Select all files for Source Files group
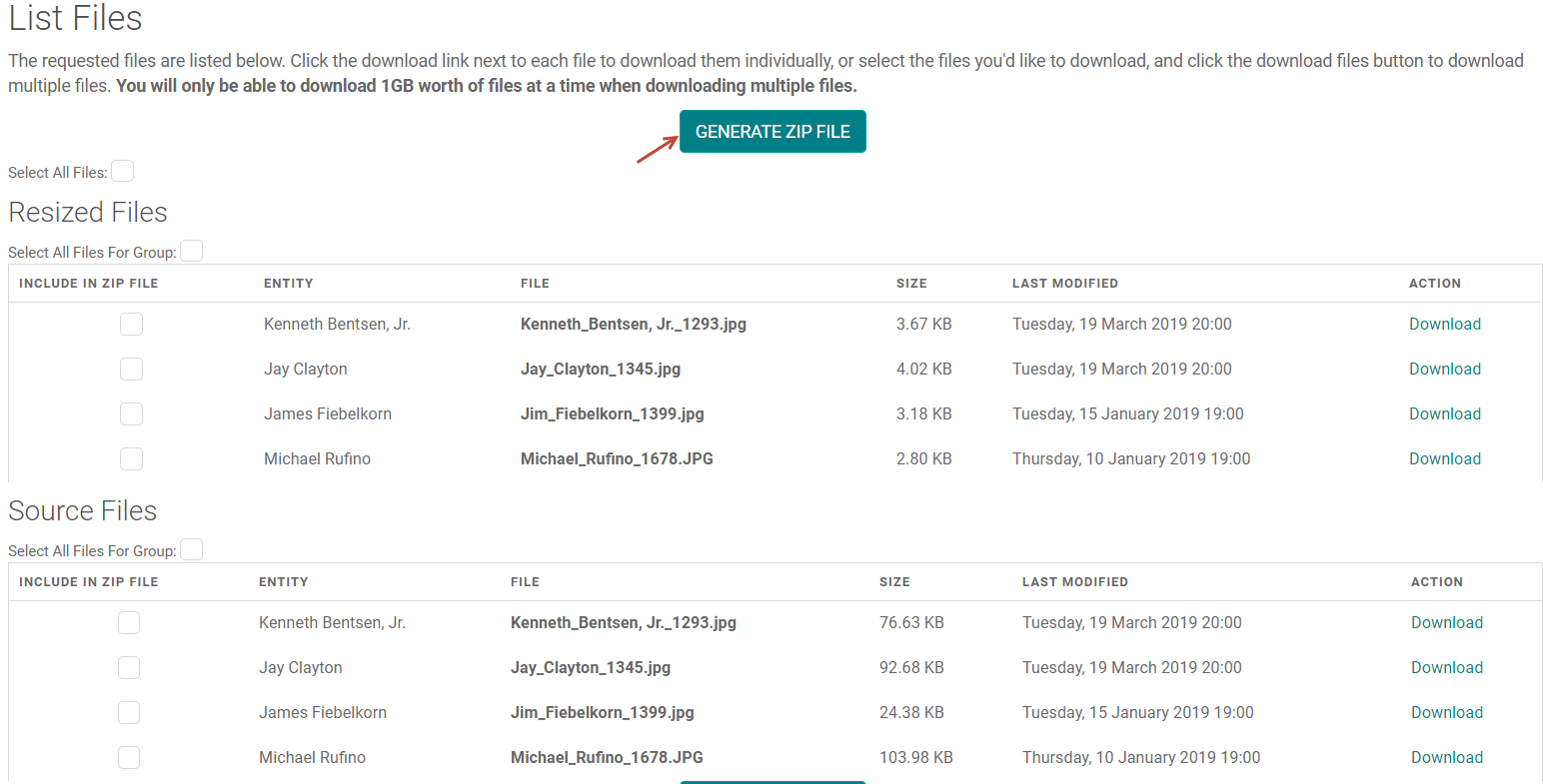This screenshot has height=784, width=1543. click(x=191, y=550)
